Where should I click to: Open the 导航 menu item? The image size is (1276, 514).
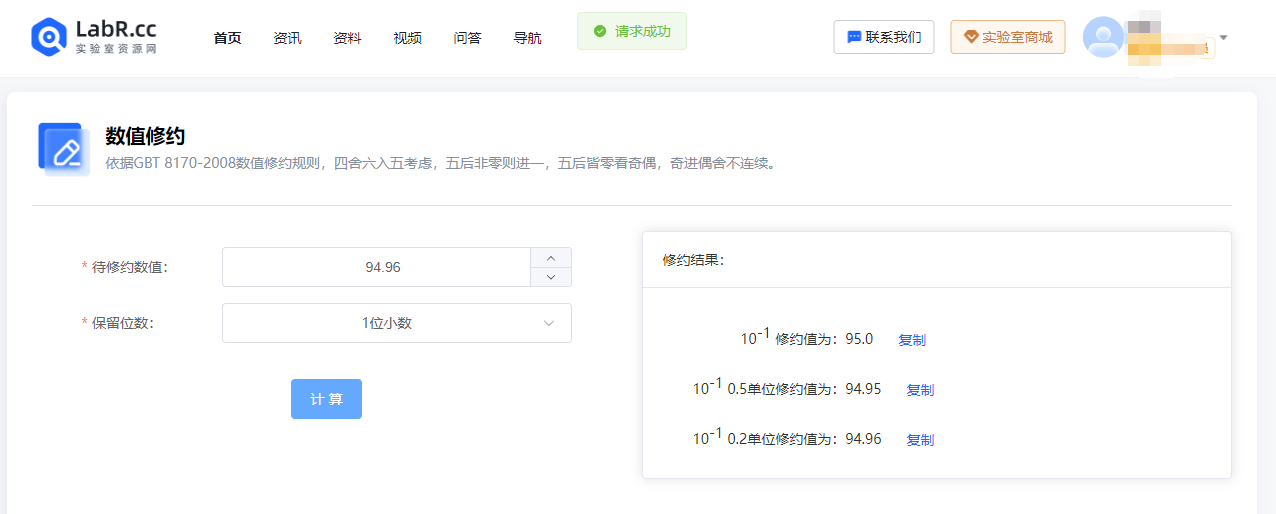pyautogui.click(x=527, y=38)
